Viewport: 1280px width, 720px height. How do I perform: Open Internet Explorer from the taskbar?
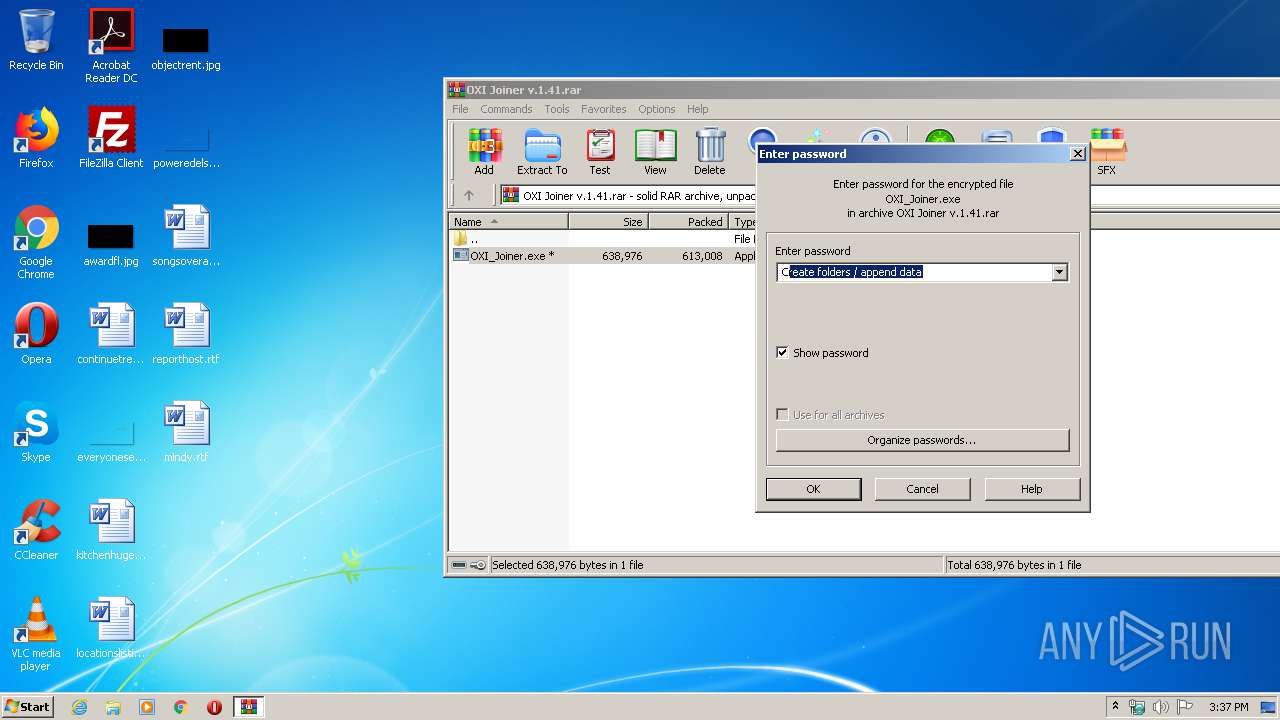(79, 707)
